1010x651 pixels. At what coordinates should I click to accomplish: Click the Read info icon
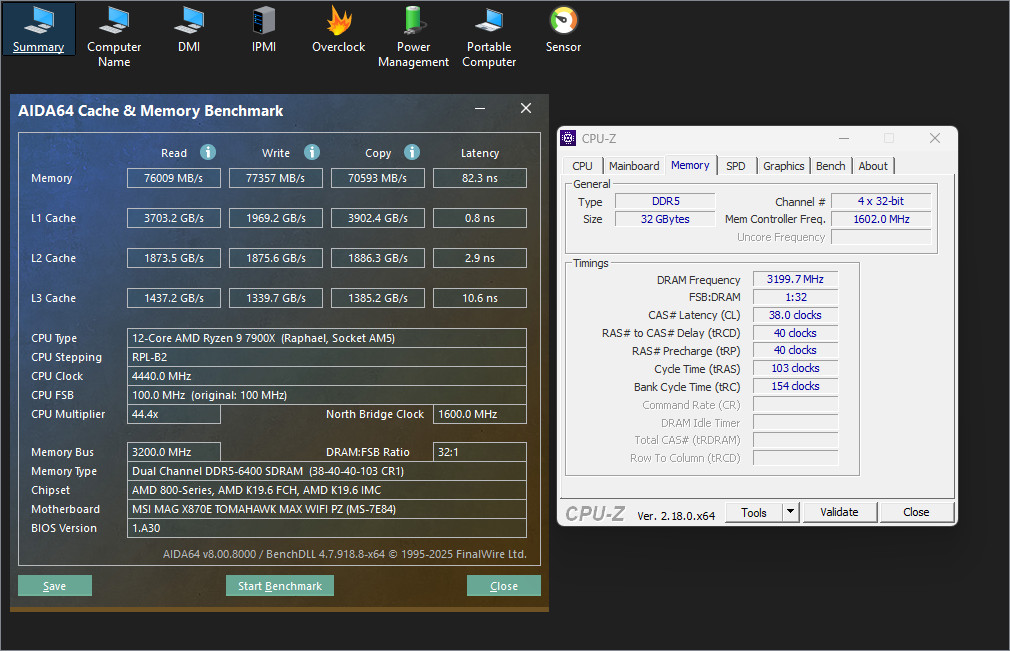[x=208, y=152]
